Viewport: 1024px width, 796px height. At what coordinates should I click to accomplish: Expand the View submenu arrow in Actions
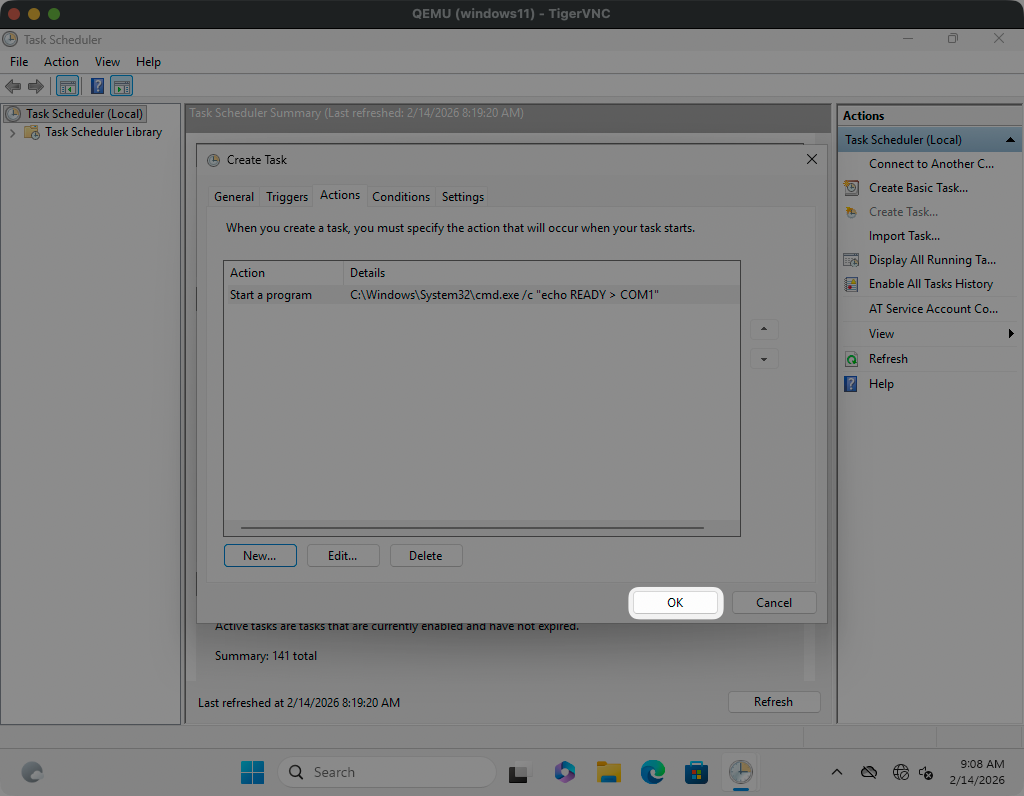click(1011, 334)
